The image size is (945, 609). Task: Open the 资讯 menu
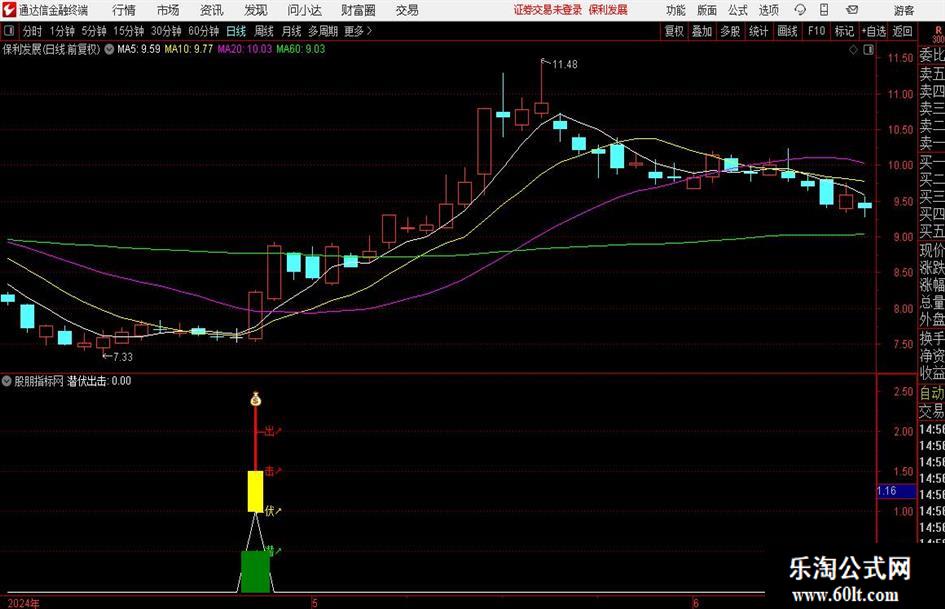(212, 10)
